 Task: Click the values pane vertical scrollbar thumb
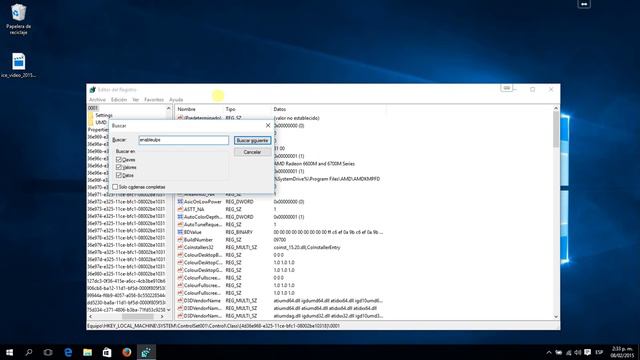coord(556,129)
